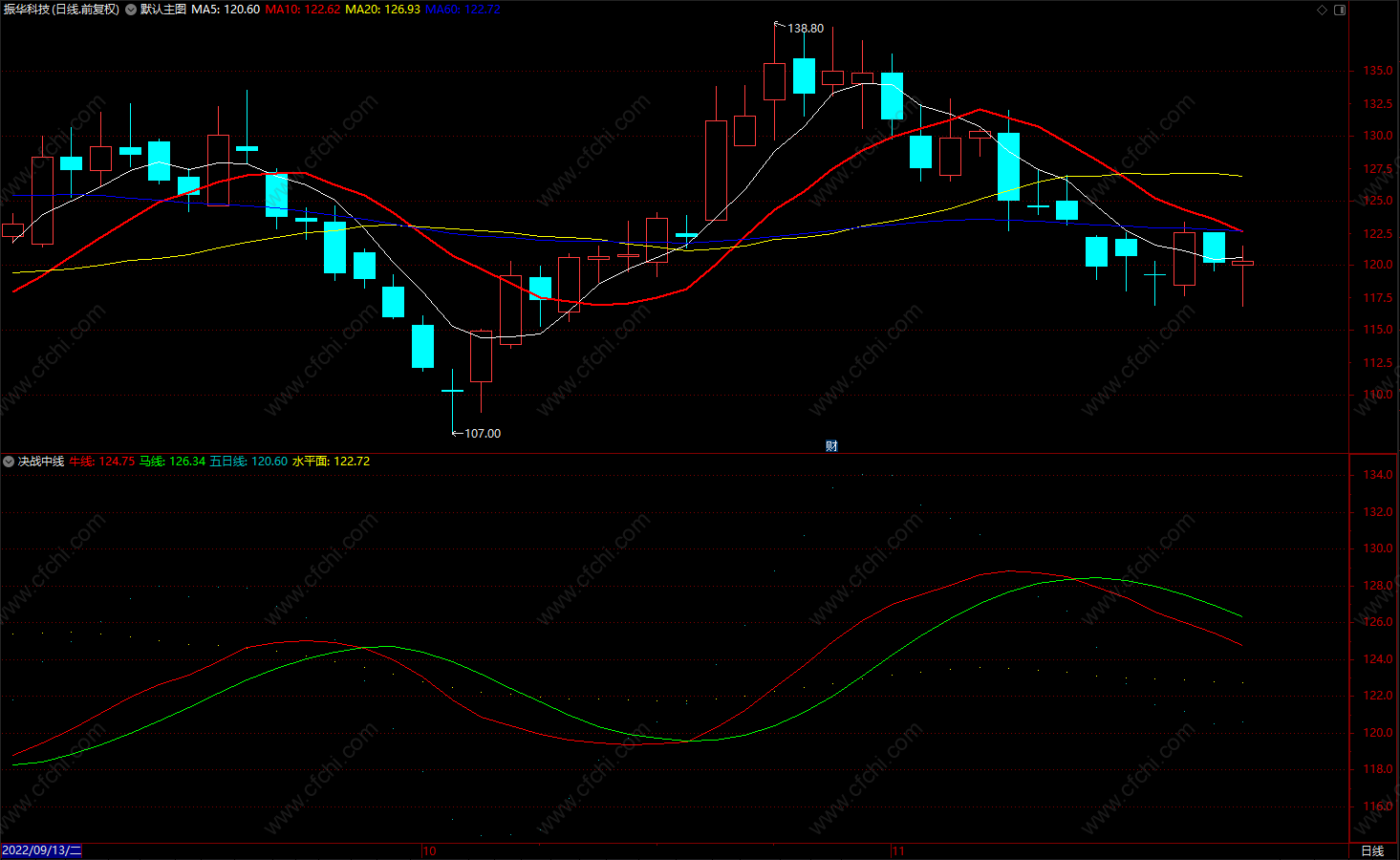The height and width of the screenshot is (860, 1400).
Task: Expand the 决战中线 indicator dropdown arrow
Action: (x=9, y=462)
